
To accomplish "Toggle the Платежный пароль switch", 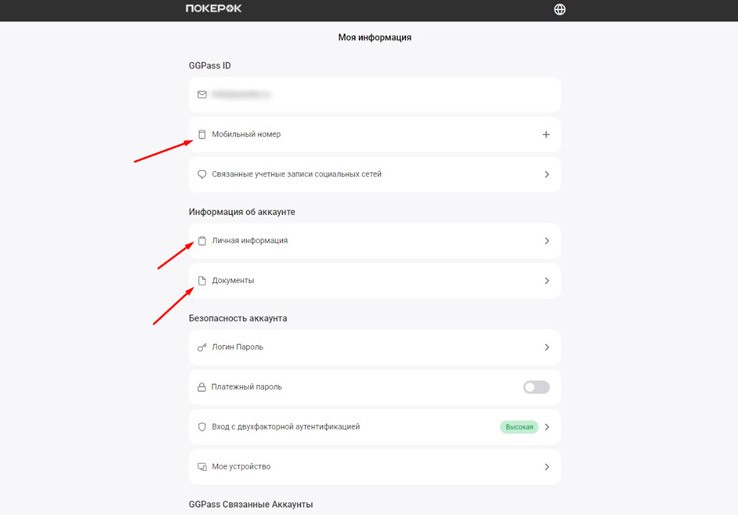I will 536,387.
